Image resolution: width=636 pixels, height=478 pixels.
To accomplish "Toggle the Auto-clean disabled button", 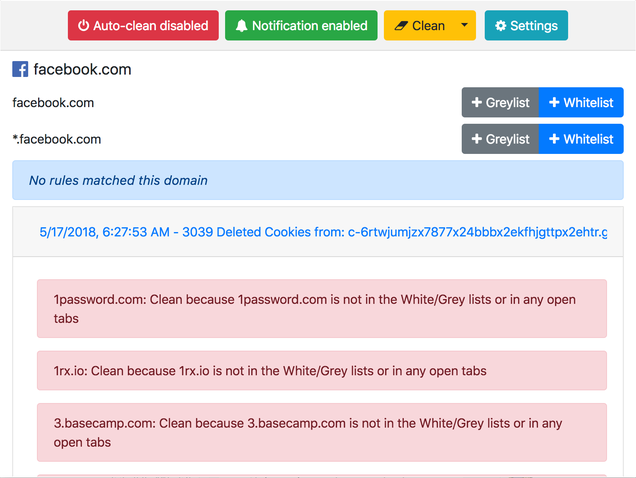I will point(143,26).
